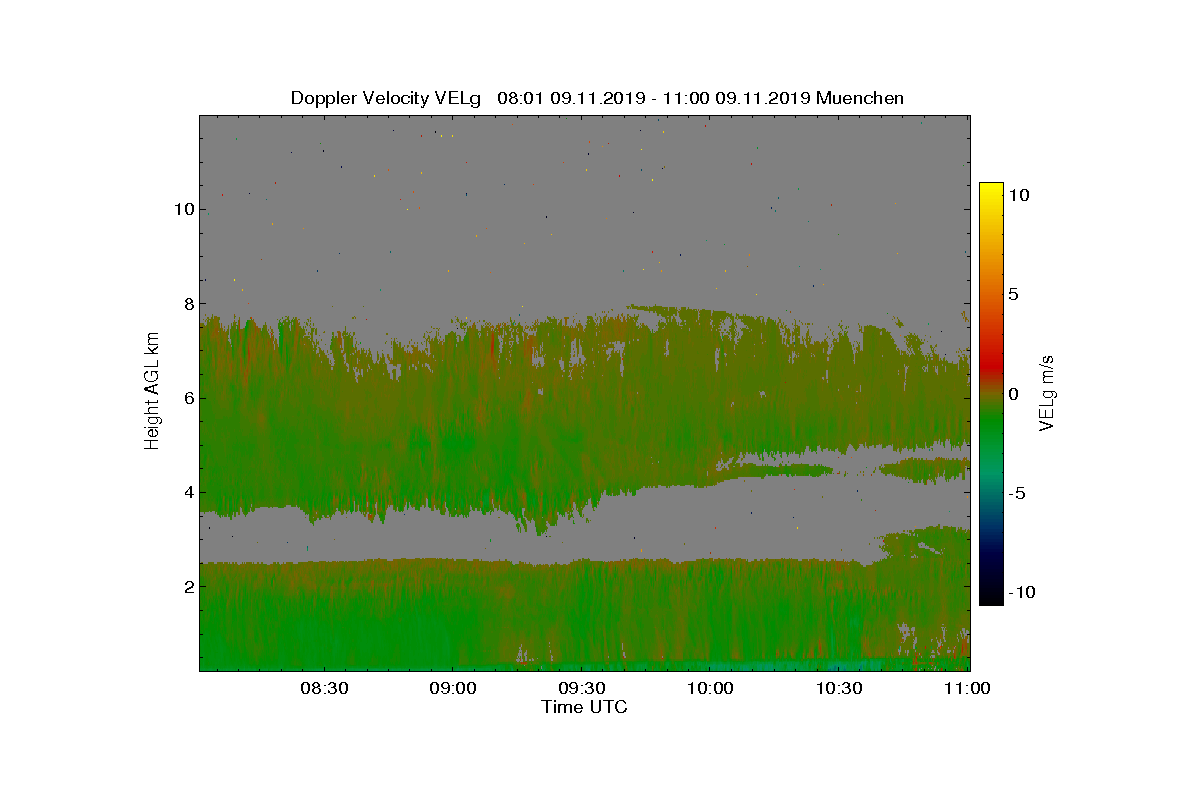Click the height tick label '2'
The image size is (1200, 800).
click(187, 586)
